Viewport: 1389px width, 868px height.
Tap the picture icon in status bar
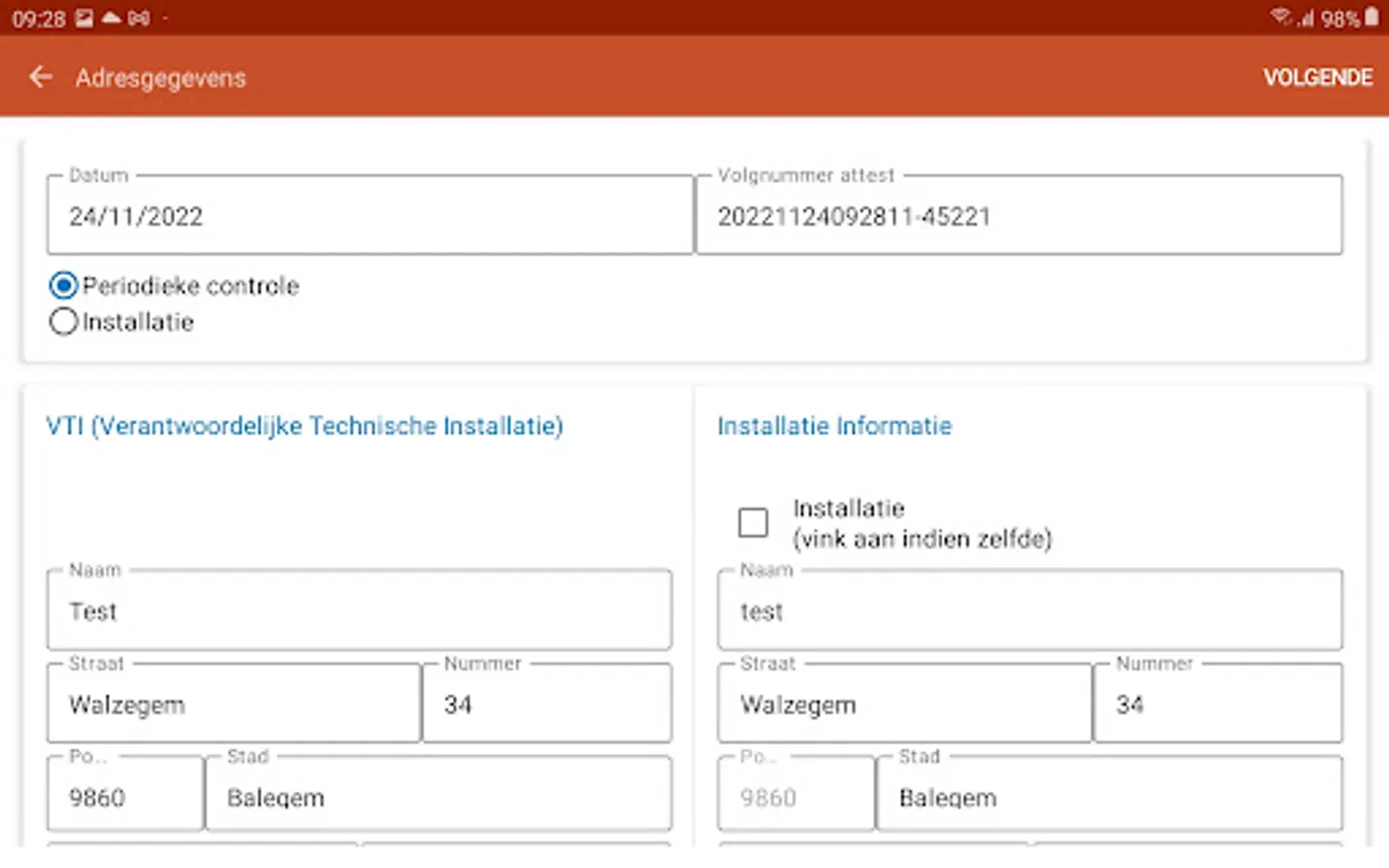pyautogui.click(x=85, y=17)
